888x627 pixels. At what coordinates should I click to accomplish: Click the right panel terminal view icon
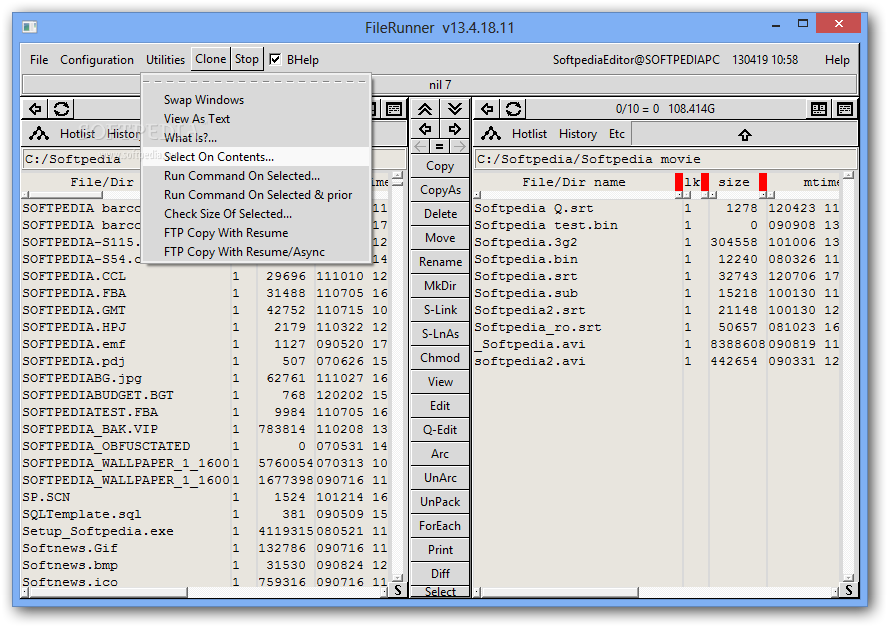pos(844,109)
